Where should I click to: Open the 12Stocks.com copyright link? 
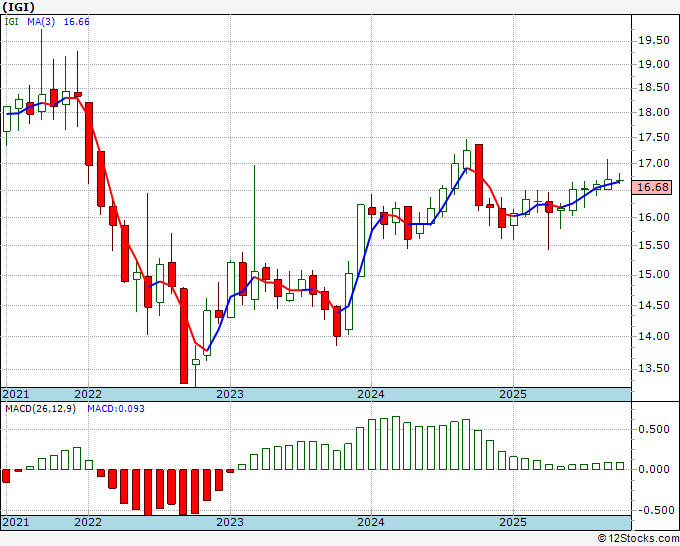[638, 539]
